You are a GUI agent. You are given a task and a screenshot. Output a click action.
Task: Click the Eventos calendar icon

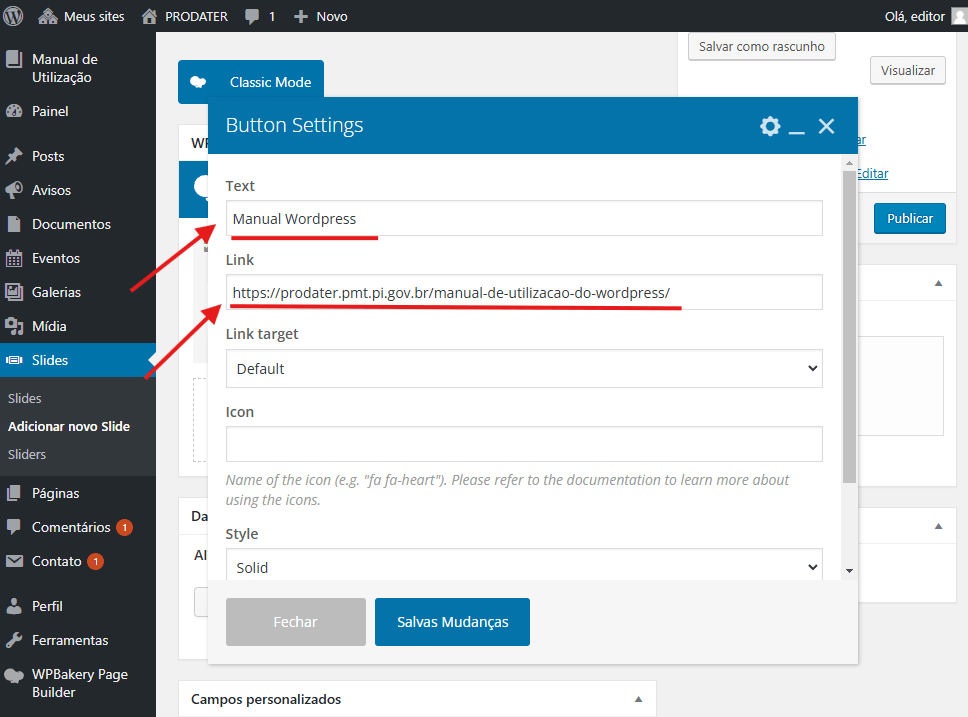(14, 258)
